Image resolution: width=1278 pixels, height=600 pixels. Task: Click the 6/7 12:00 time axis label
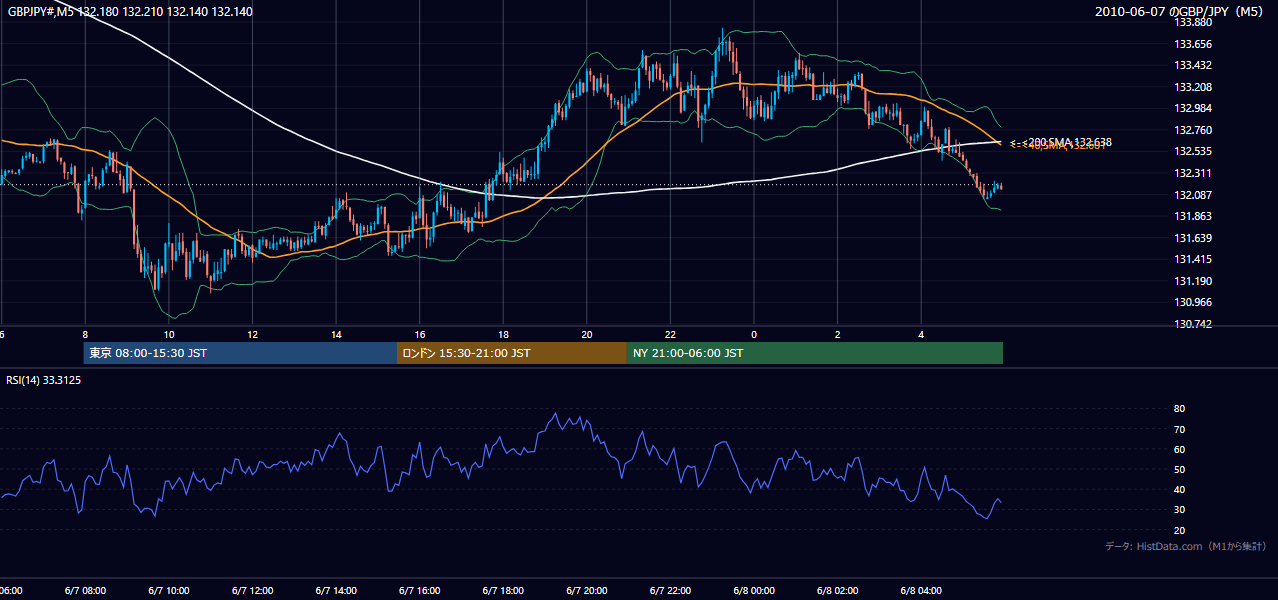tap(253, 590)
